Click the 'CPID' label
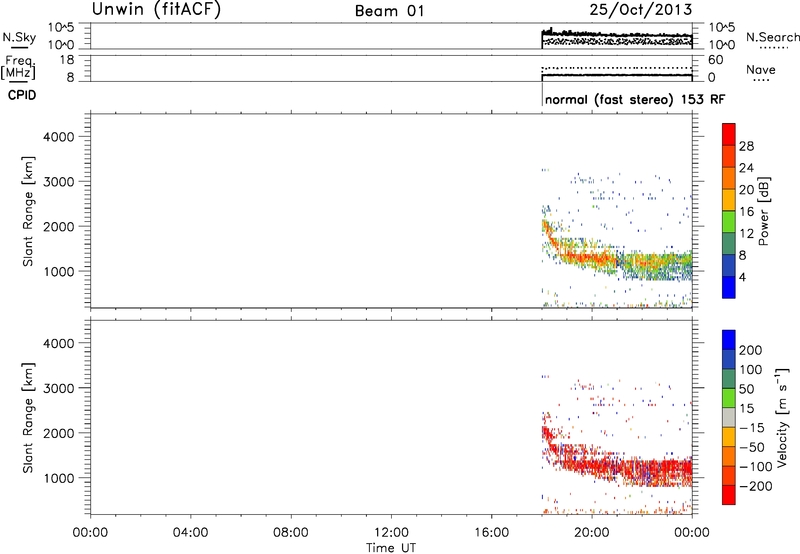Screen dimensions: 800x554 22,95
